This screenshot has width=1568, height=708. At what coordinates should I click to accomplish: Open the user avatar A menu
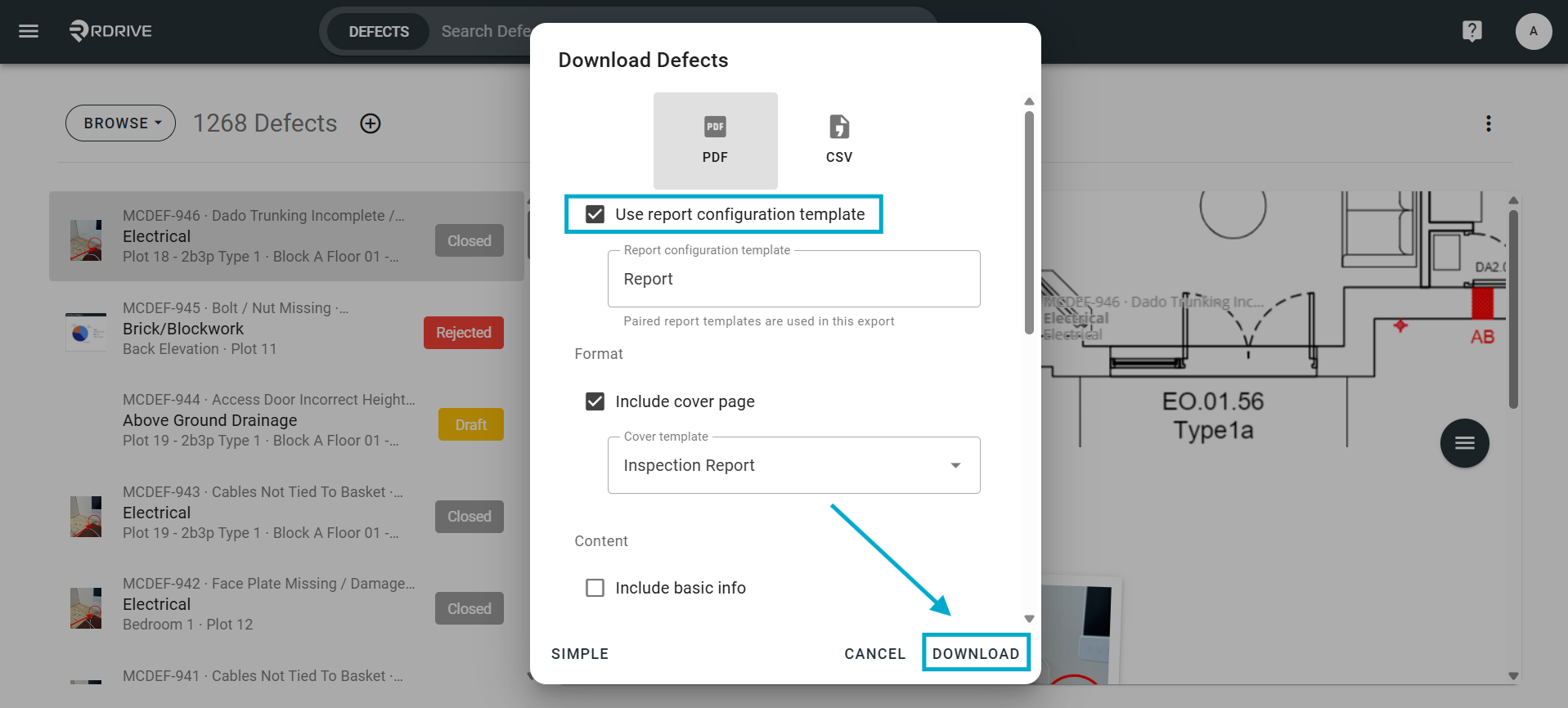1533,31
